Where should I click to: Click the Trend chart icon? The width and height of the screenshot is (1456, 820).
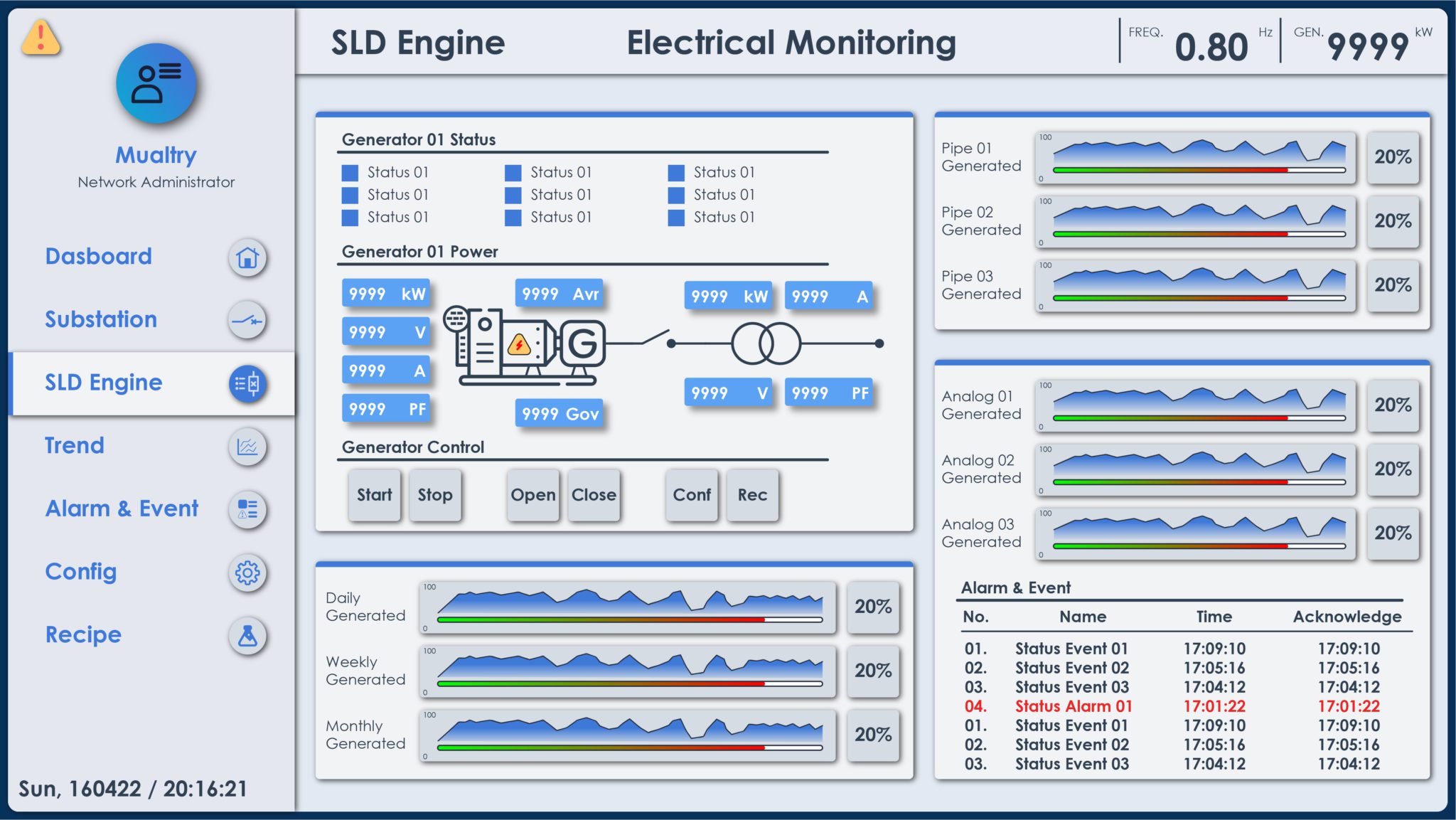pyautogui.click(x=247, y=447)
